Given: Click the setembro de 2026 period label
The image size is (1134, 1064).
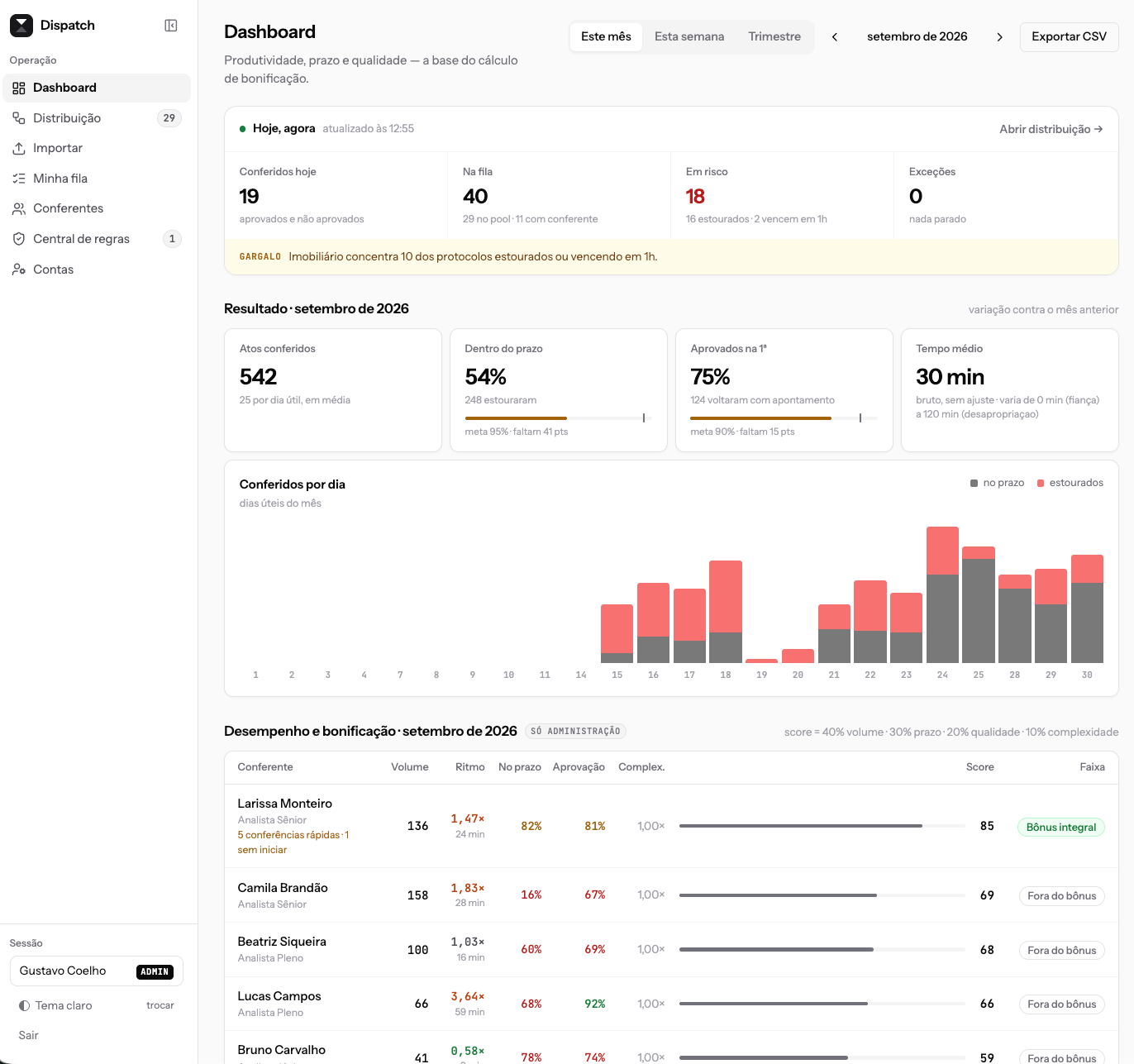Looking at the screenshot, I should (x=917, y=36).
